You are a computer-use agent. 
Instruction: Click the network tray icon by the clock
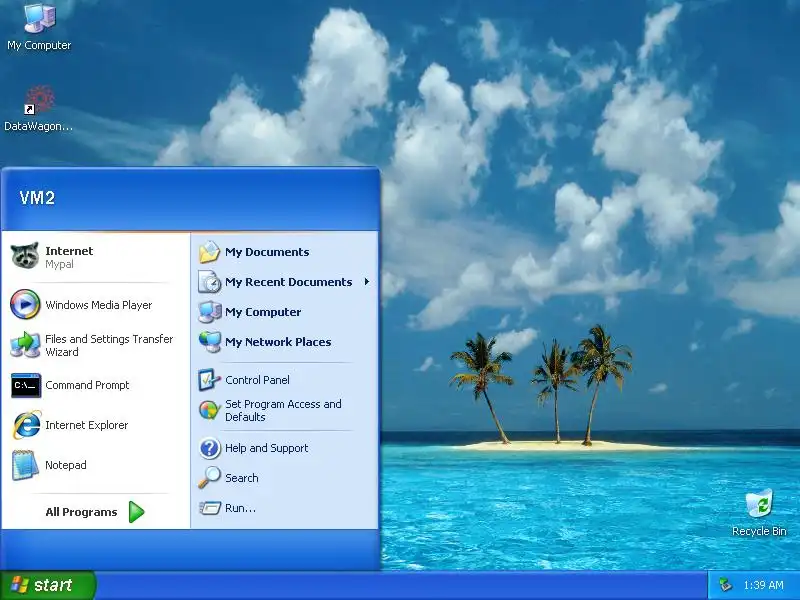pos(725,585)
